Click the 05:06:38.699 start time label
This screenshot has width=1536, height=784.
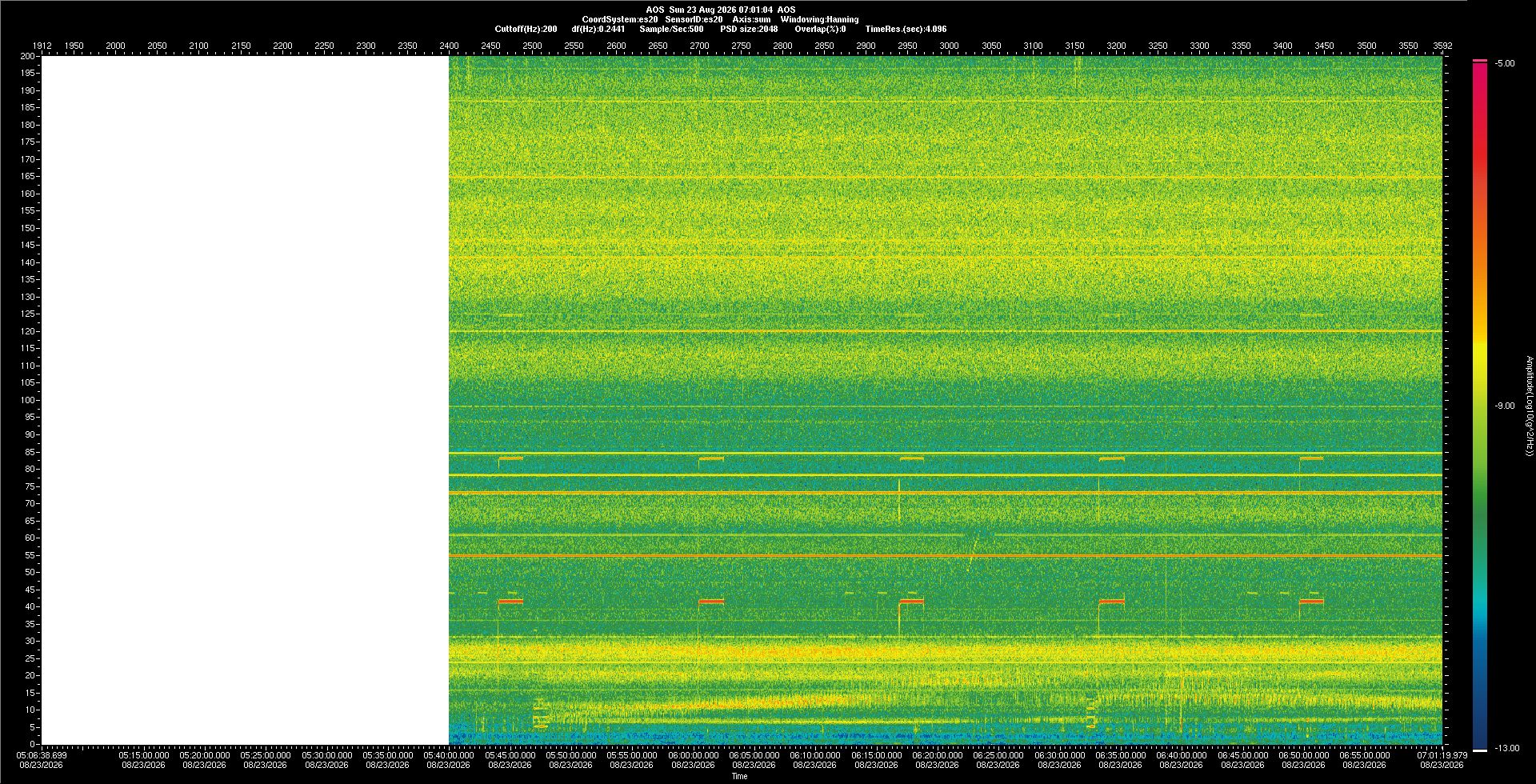tap(42, 754)
